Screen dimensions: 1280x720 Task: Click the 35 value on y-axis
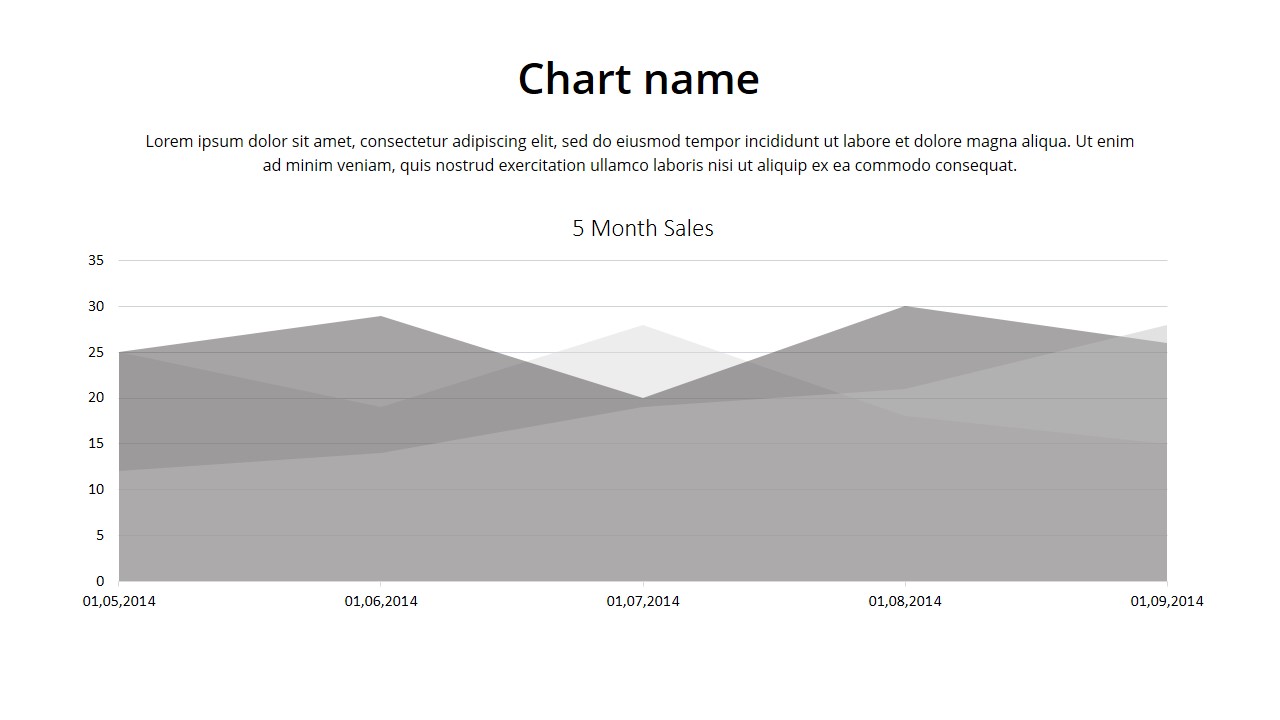tap(96, 260)
